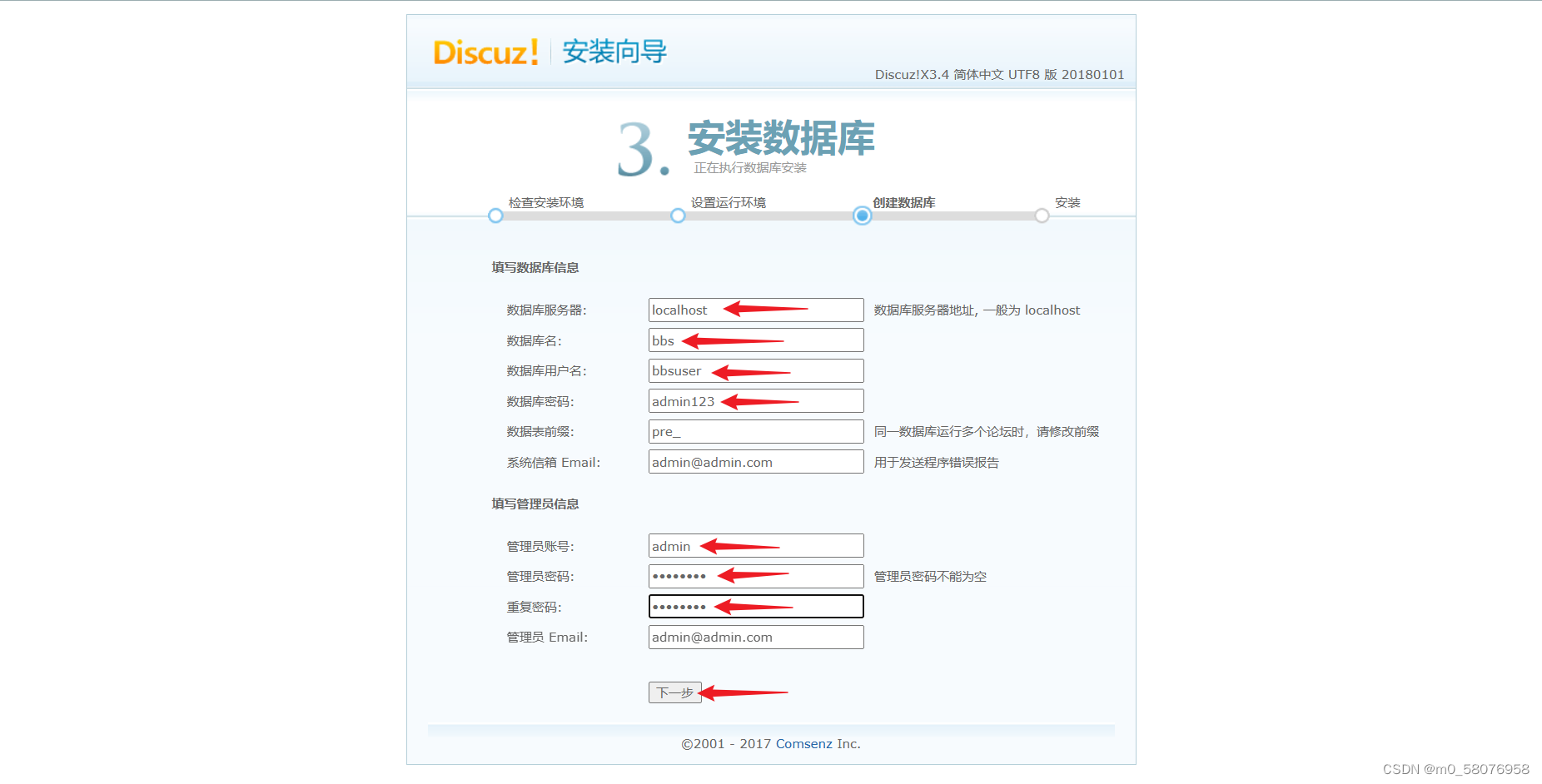1542x784 pixels.
Task: Click the 安装 final step marker
Action: click(1042, 216)
